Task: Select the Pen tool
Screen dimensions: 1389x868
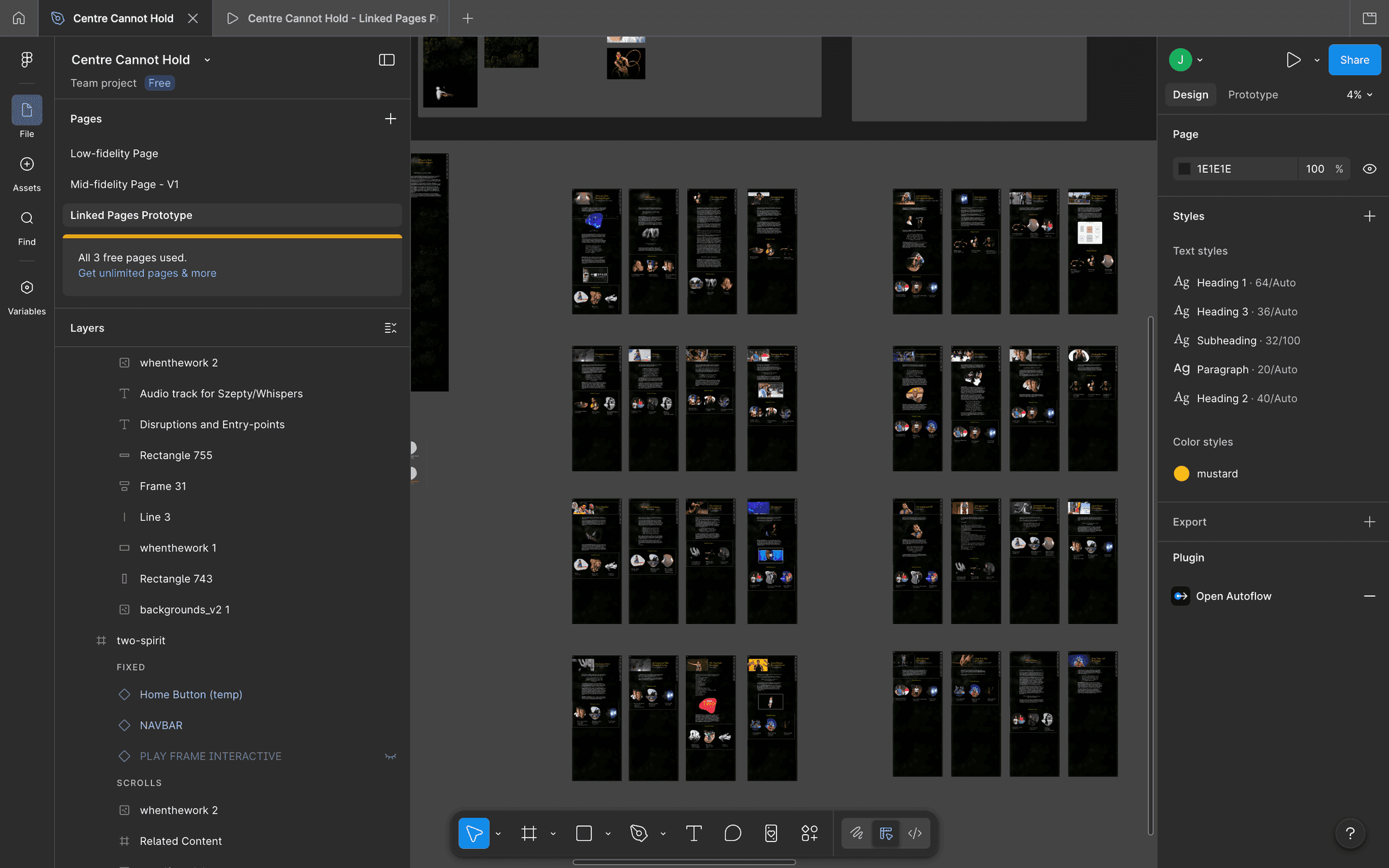Action: [639, 833]
